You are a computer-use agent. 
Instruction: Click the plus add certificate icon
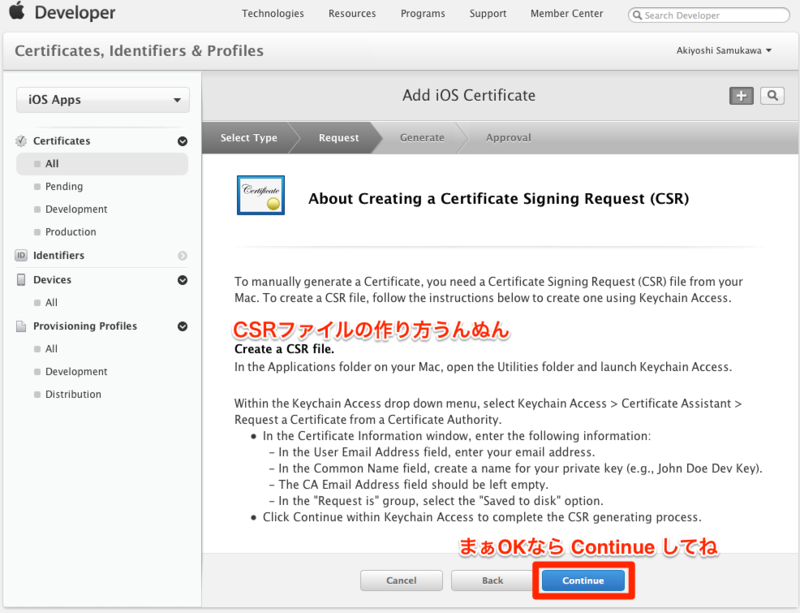(x=741, y=95)
